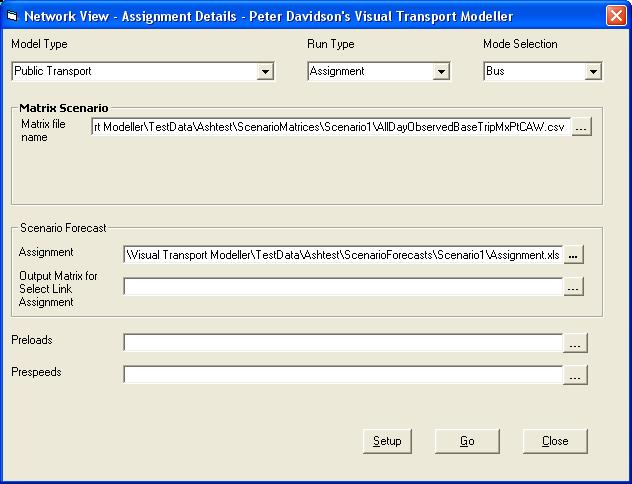Click the Mode Selection label
The height and width of the screenshot is (484, 632).
pos(520,44)
